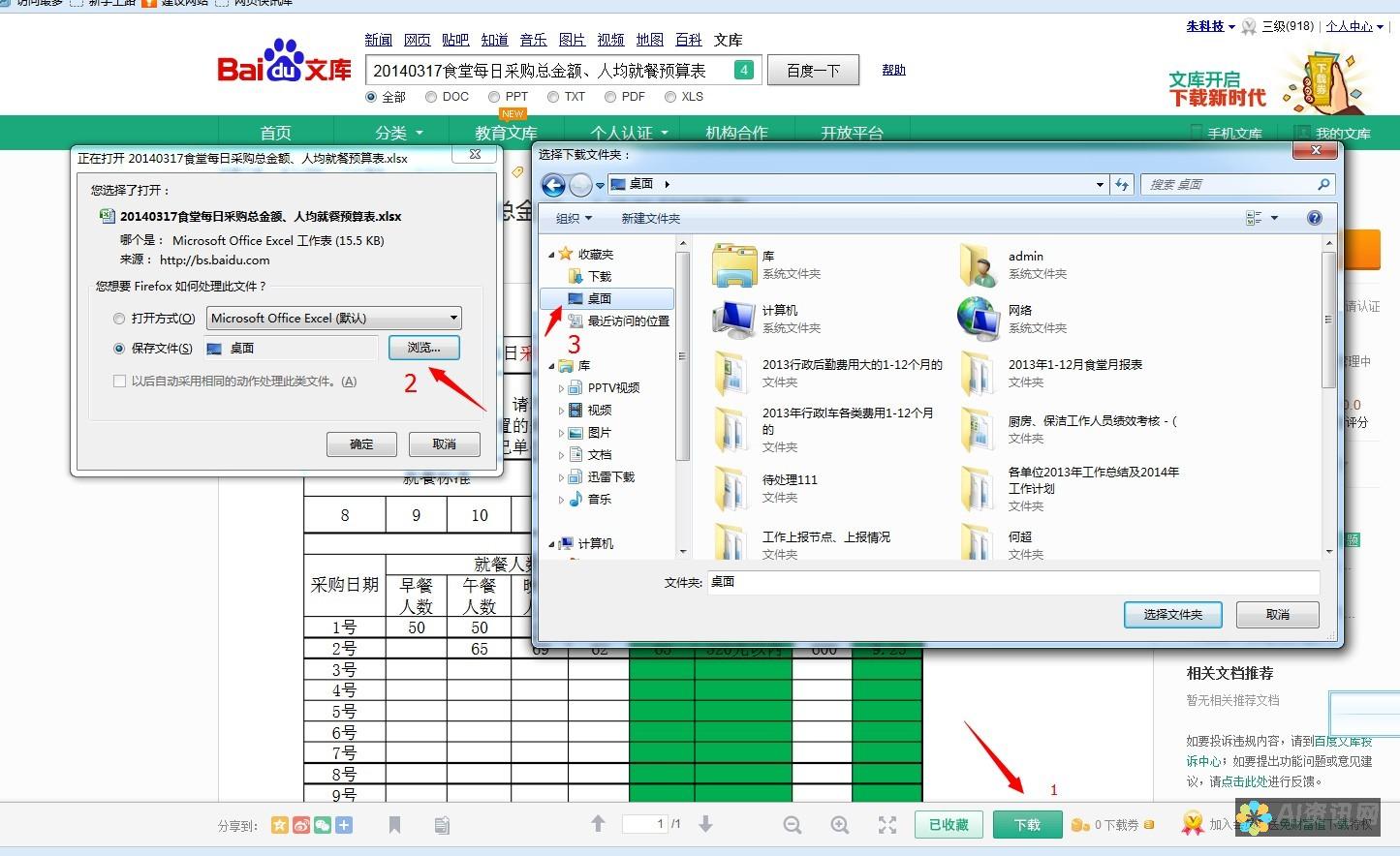
Task: Go to next page with down arrow
Action: (x=705, y=823)
